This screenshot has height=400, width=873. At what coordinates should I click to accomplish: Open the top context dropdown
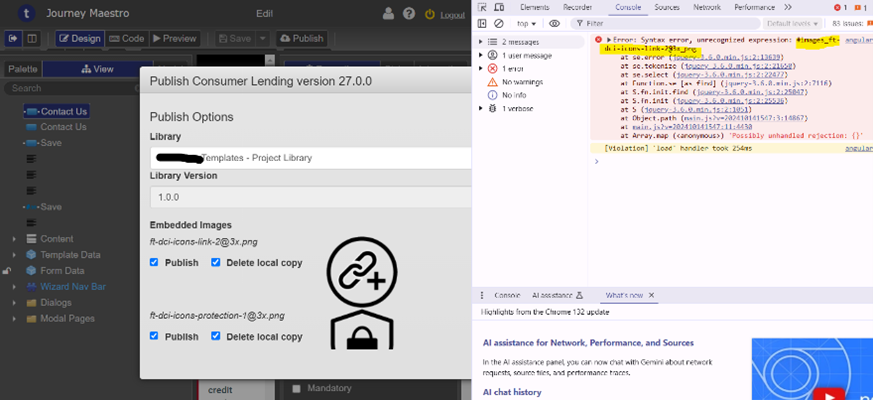pos(526,23)
